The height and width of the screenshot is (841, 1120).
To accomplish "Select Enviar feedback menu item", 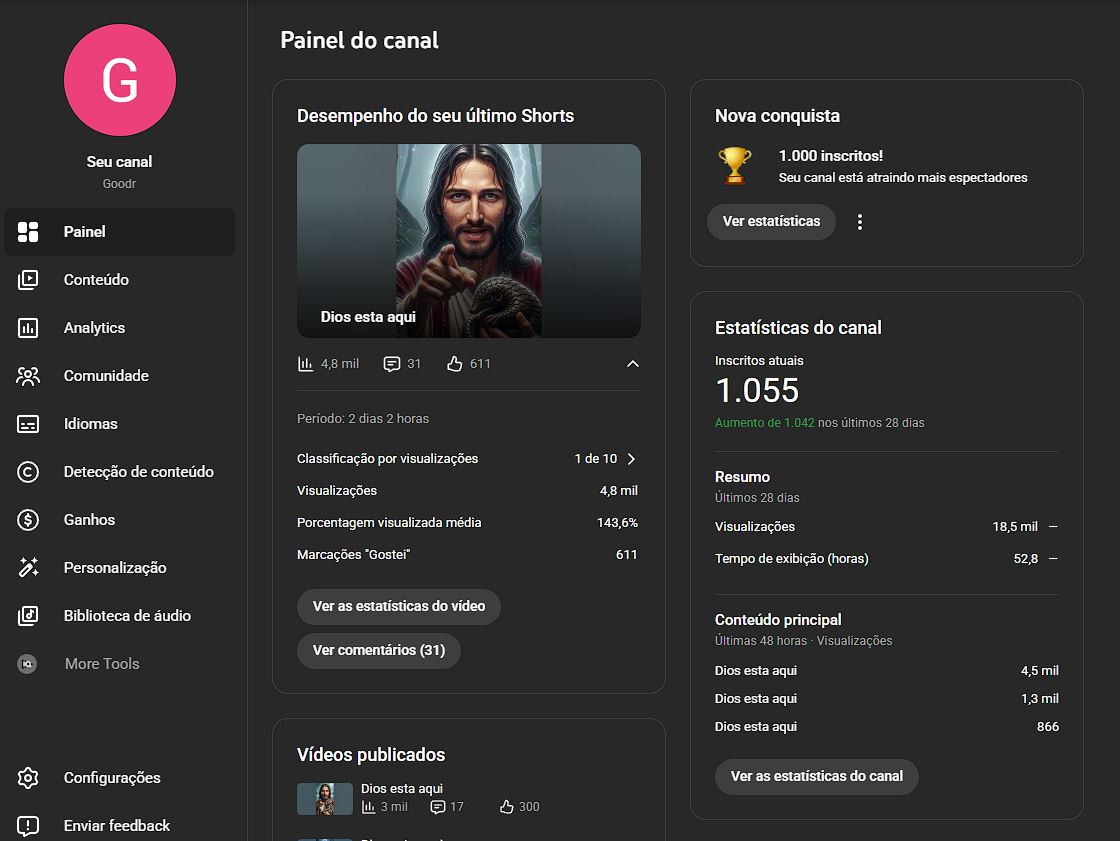I will point(116,826).
